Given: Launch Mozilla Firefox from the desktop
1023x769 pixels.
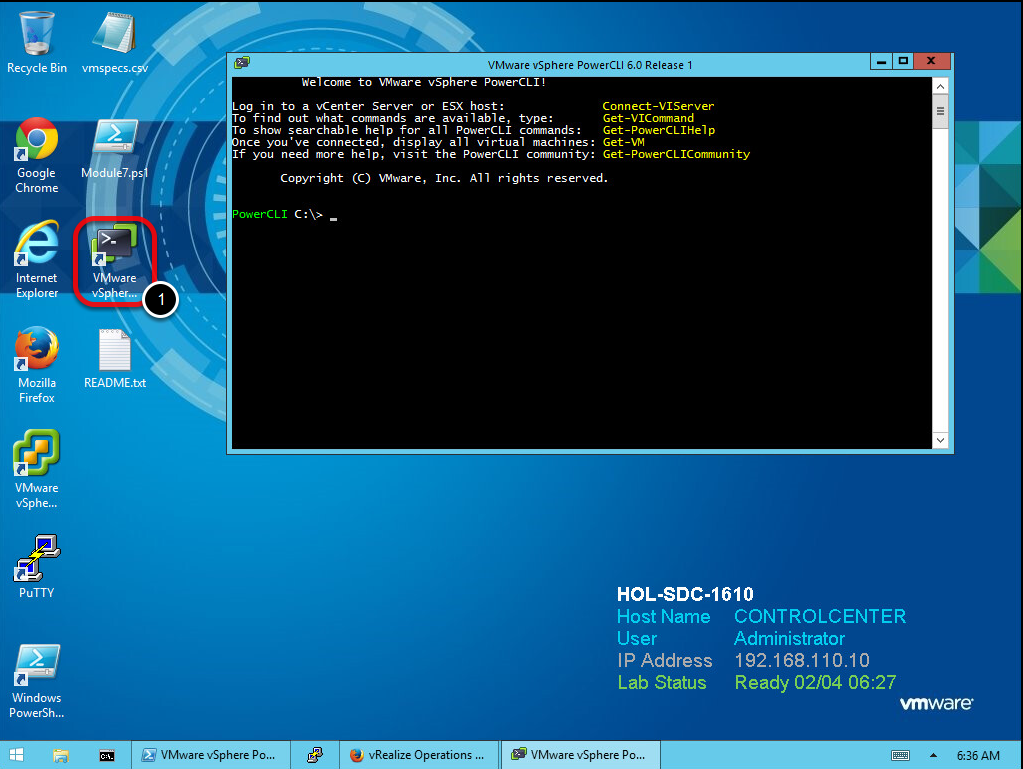Looking at the screenshot, I should pyautogui.click(x=37, y=365).
